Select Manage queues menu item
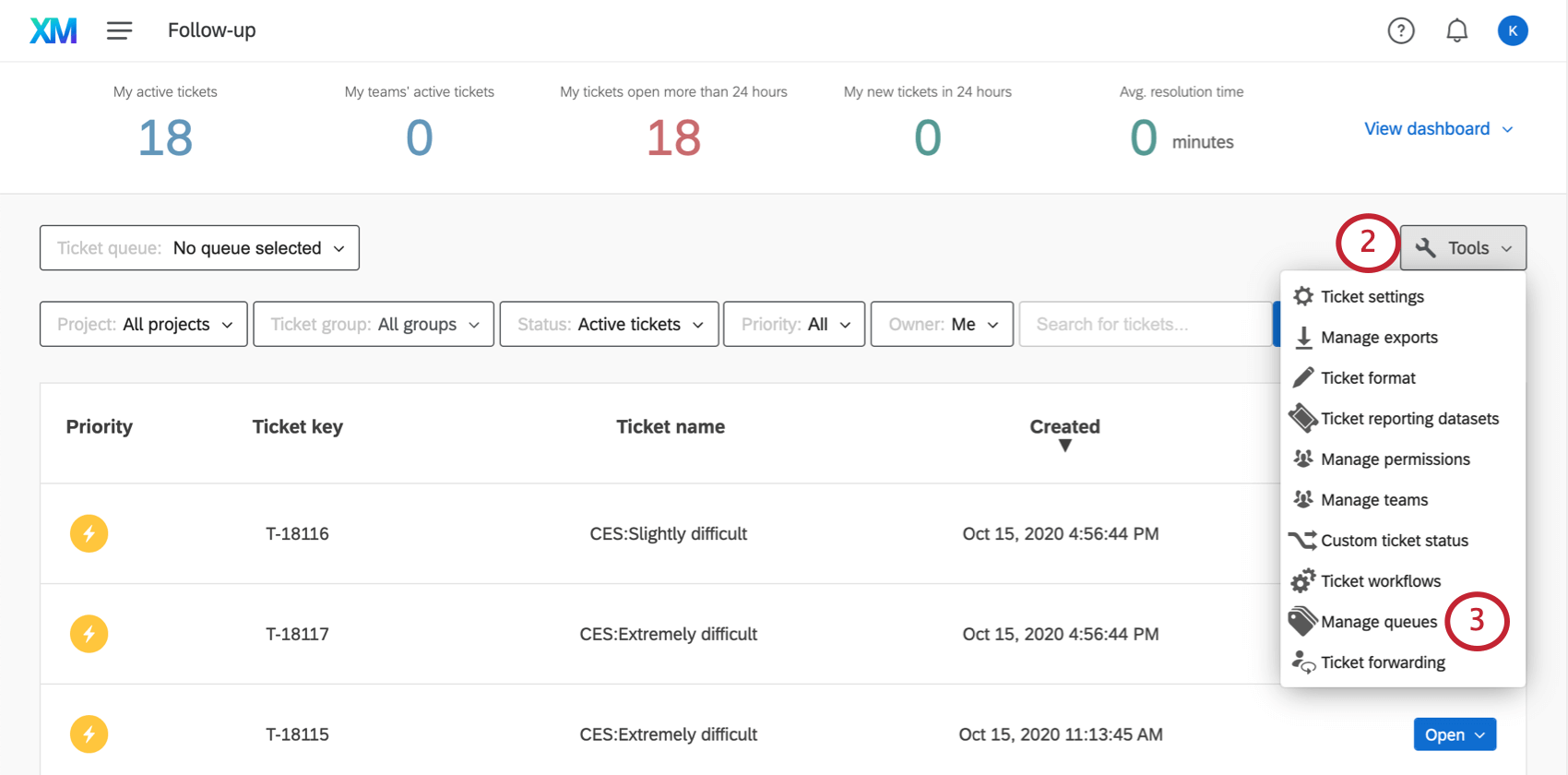1568x775 pixels. tap(1402, 621)
